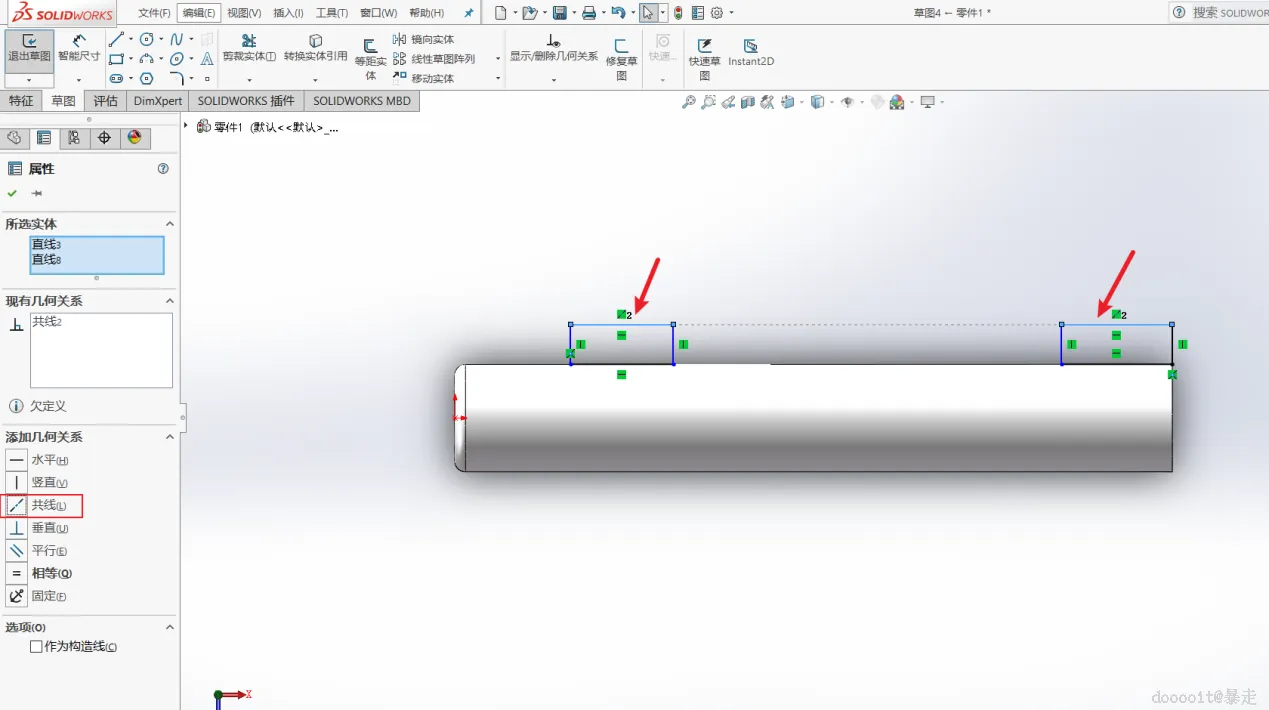Switch to the 特征 tab
This screenshot has height=710, width=1269.
pos(21,101)
